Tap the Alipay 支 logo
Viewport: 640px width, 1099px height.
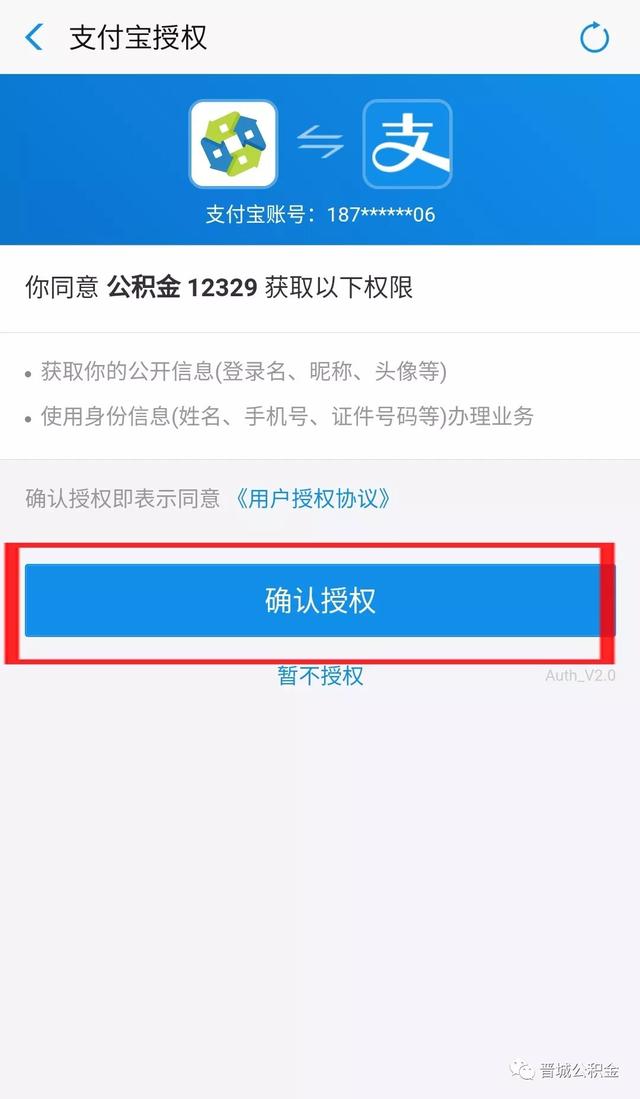407,144
